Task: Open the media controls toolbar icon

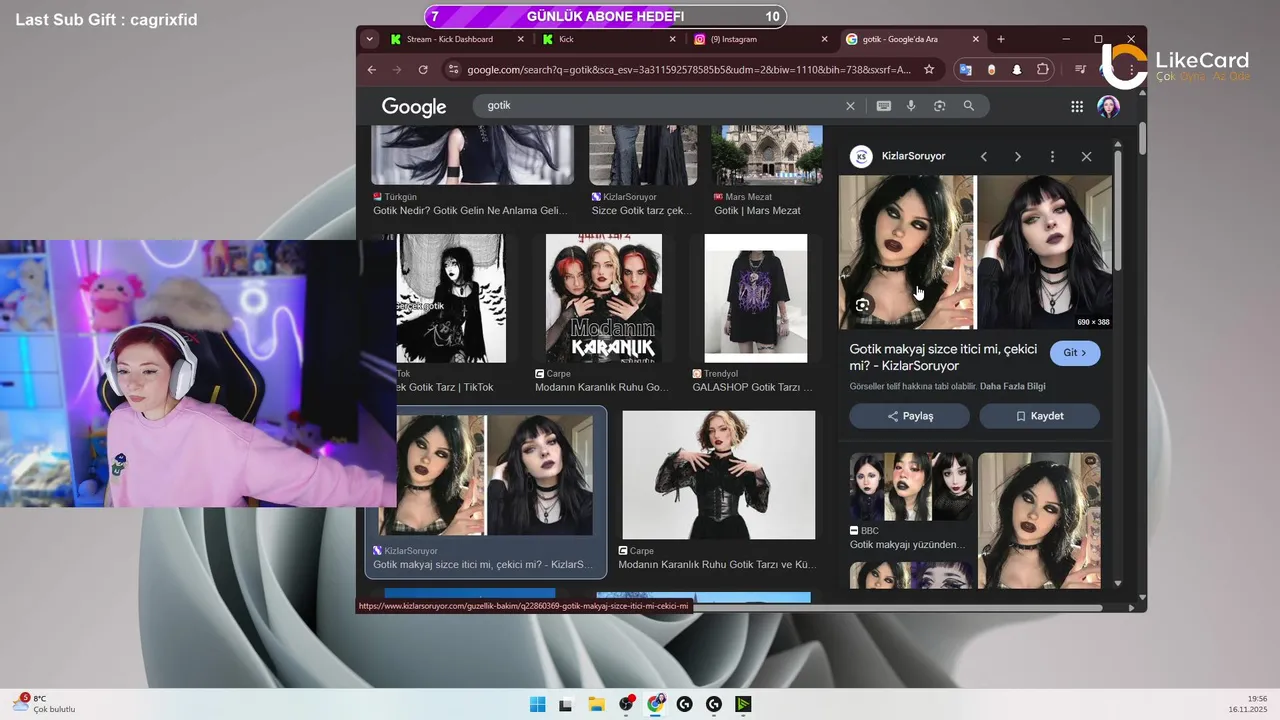Action: pos(1080,70)
